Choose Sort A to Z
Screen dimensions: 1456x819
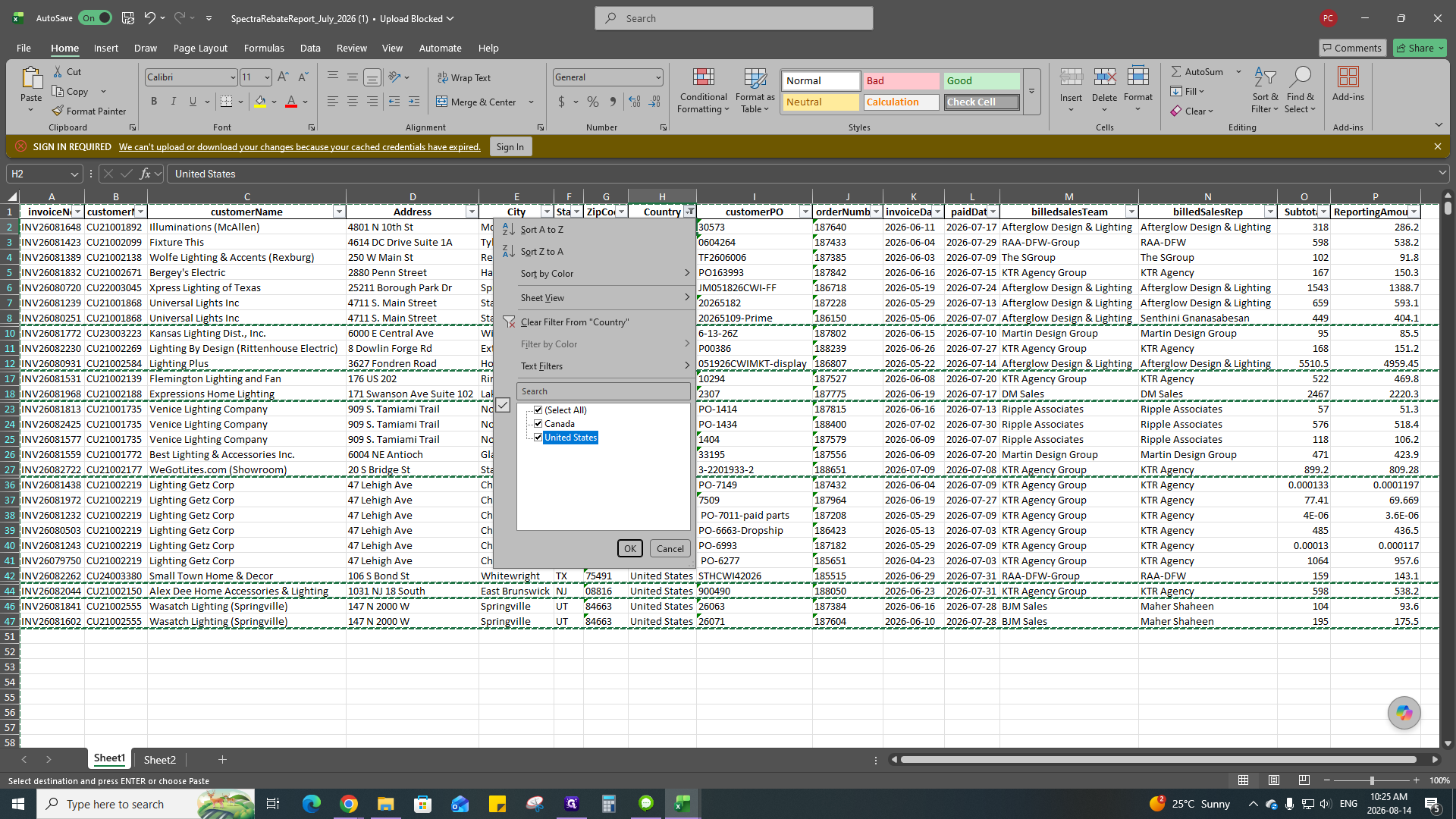542,230
